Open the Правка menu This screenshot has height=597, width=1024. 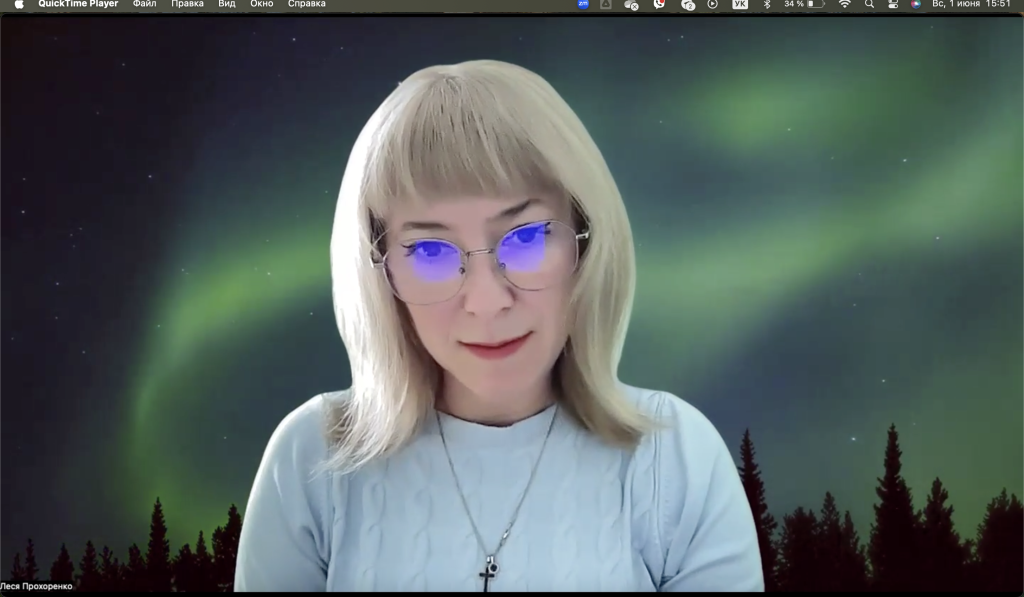(187, 4)
